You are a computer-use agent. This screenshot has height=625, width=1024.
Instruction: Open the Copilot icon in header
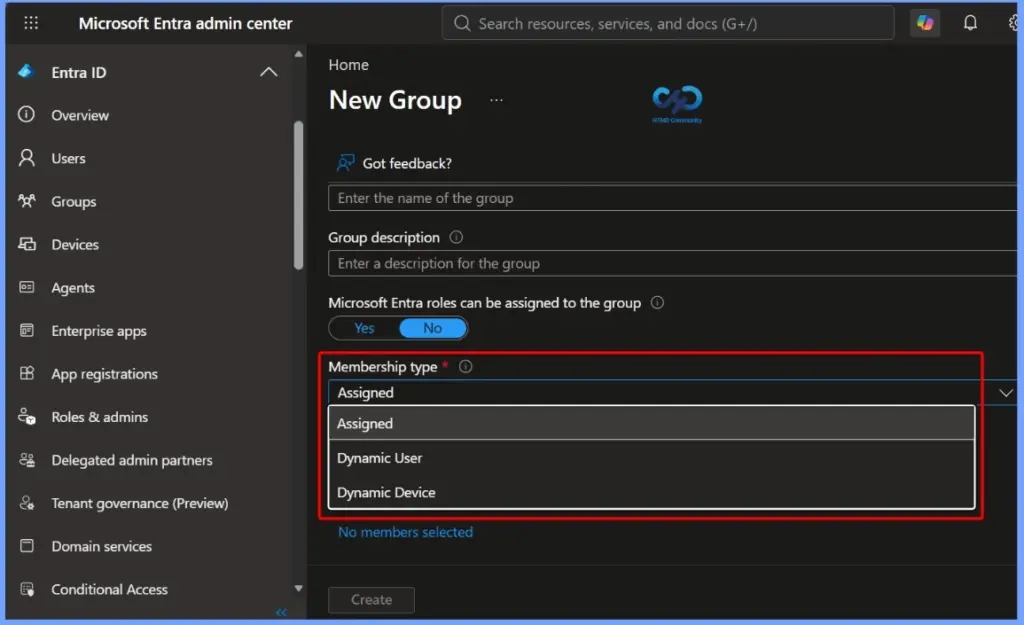(x=925, y=24)
